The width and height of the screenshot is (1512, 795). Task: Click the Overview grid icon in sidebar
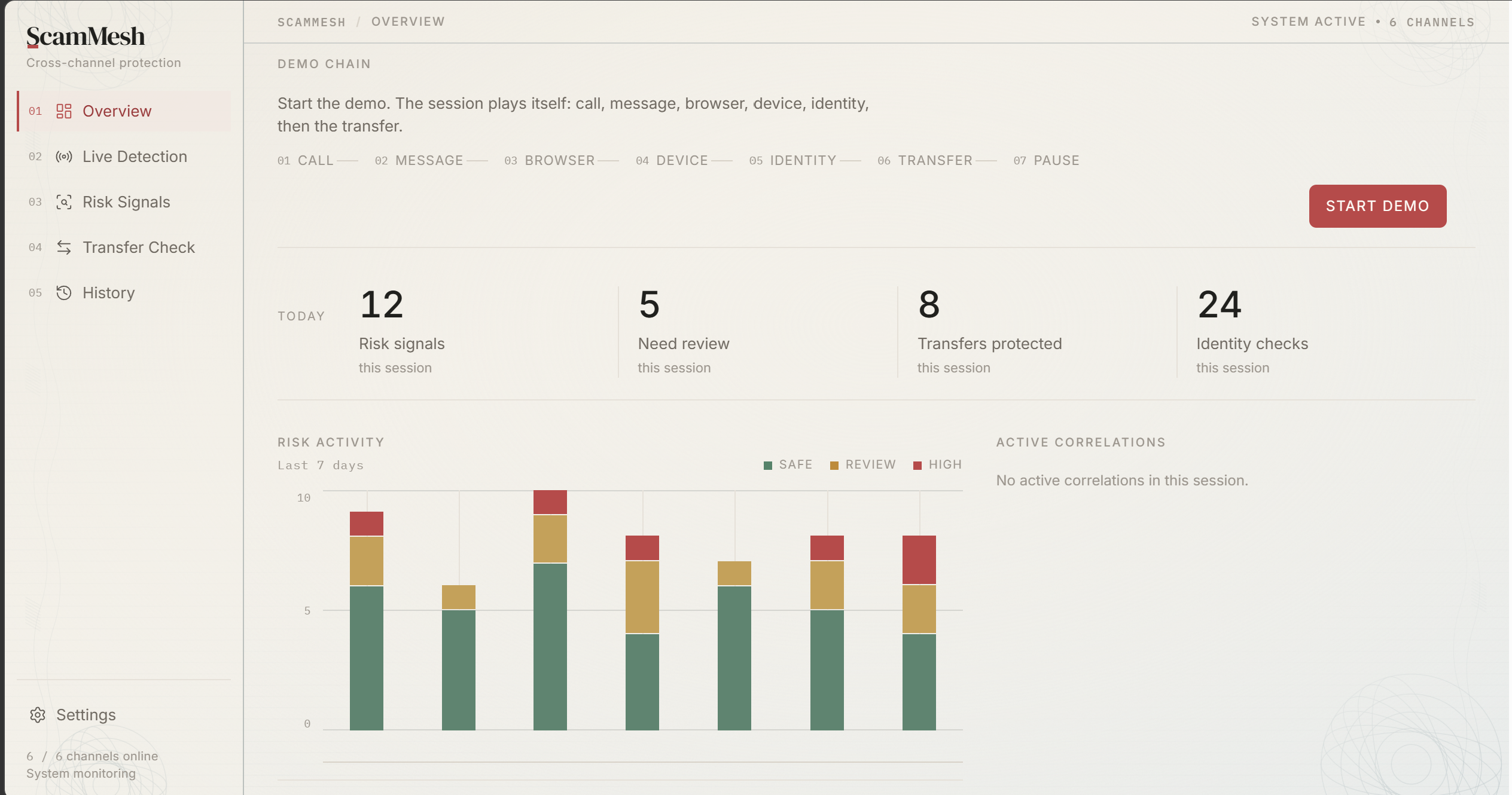64,111
